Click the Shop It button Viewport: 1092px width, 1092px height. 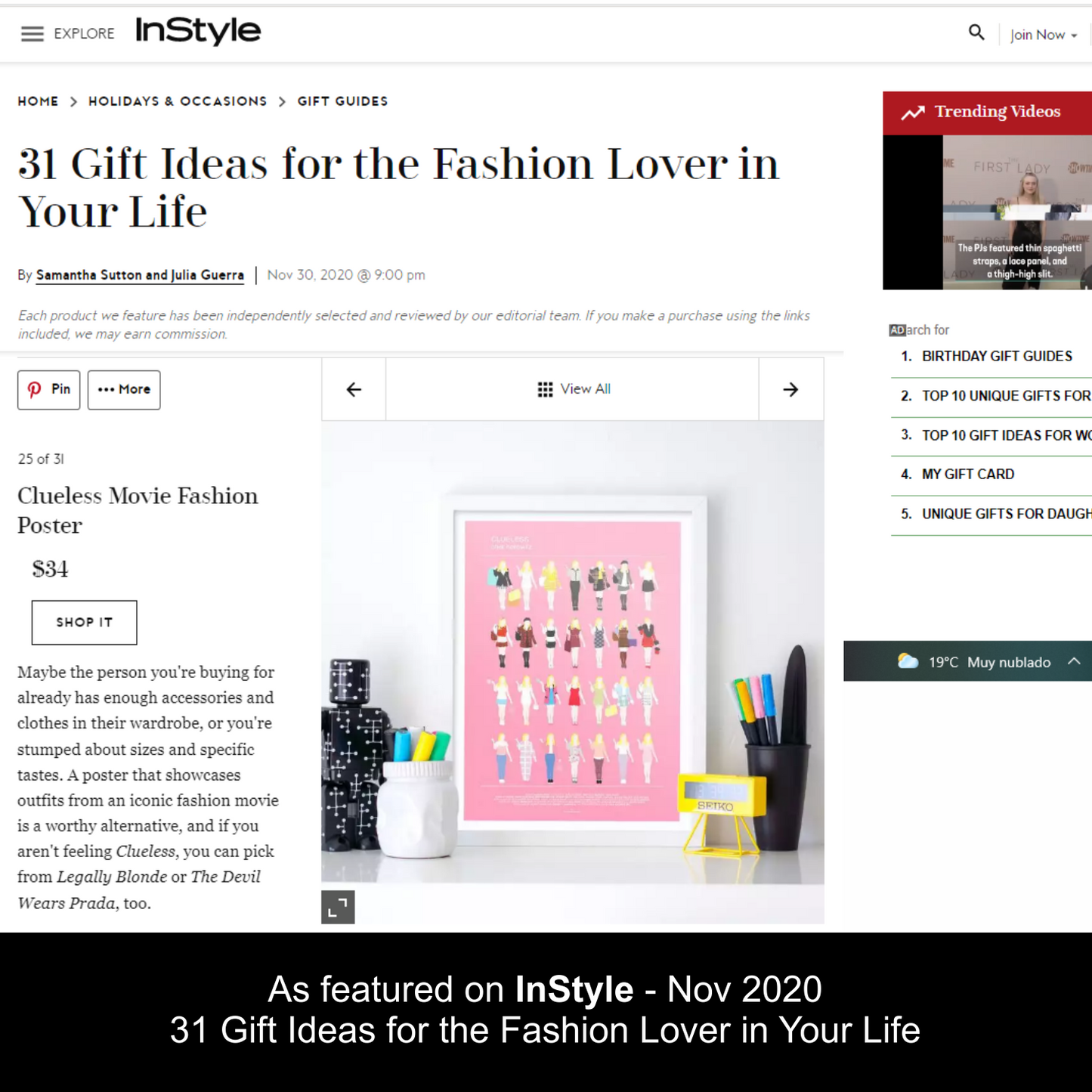point(84,622)
